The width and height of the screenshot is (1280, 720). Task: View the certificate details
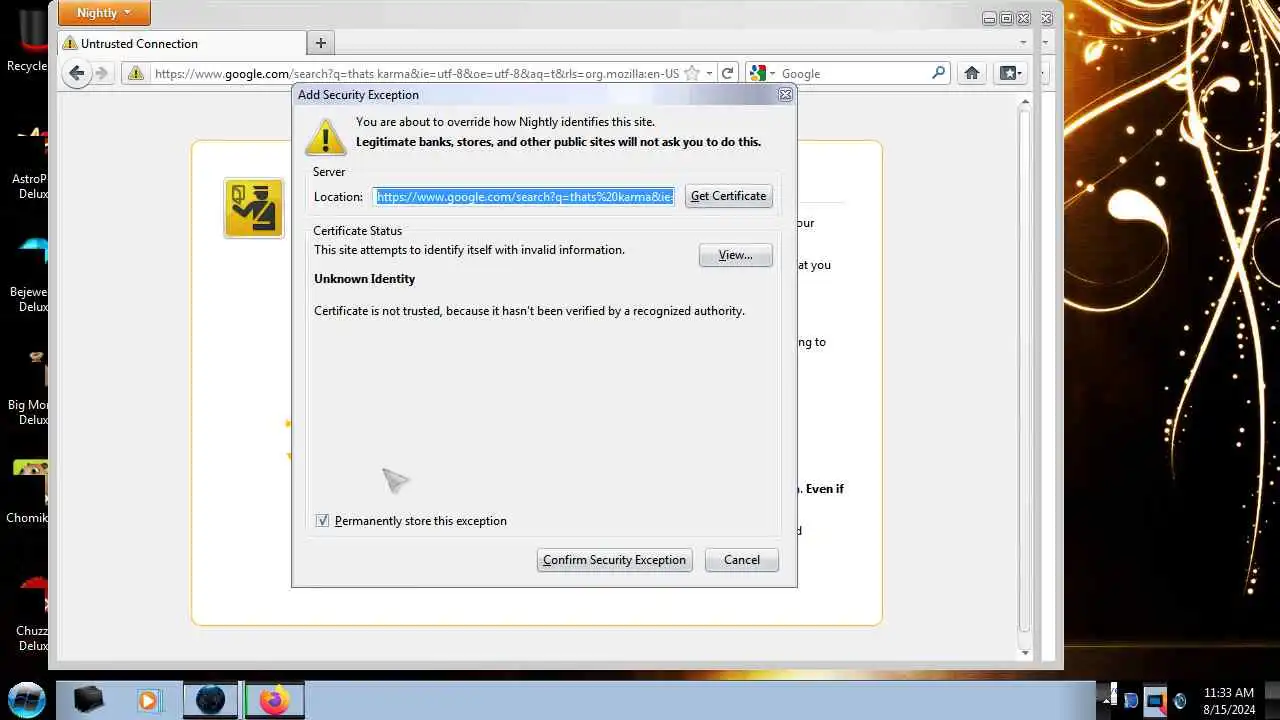[x=735, y=255]
